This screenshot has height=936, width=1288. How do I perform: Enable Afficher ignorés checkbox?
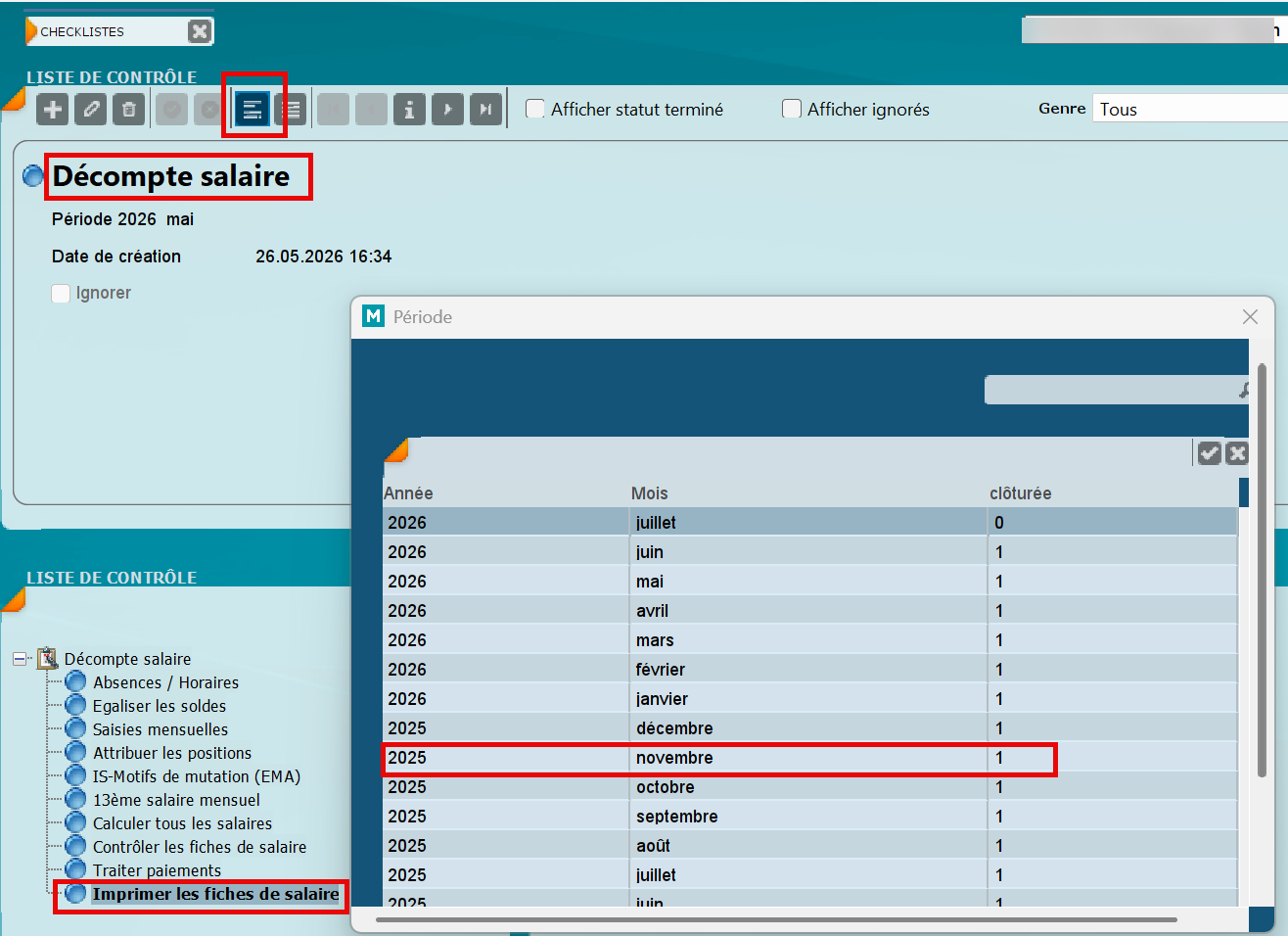tap(792, 109)
